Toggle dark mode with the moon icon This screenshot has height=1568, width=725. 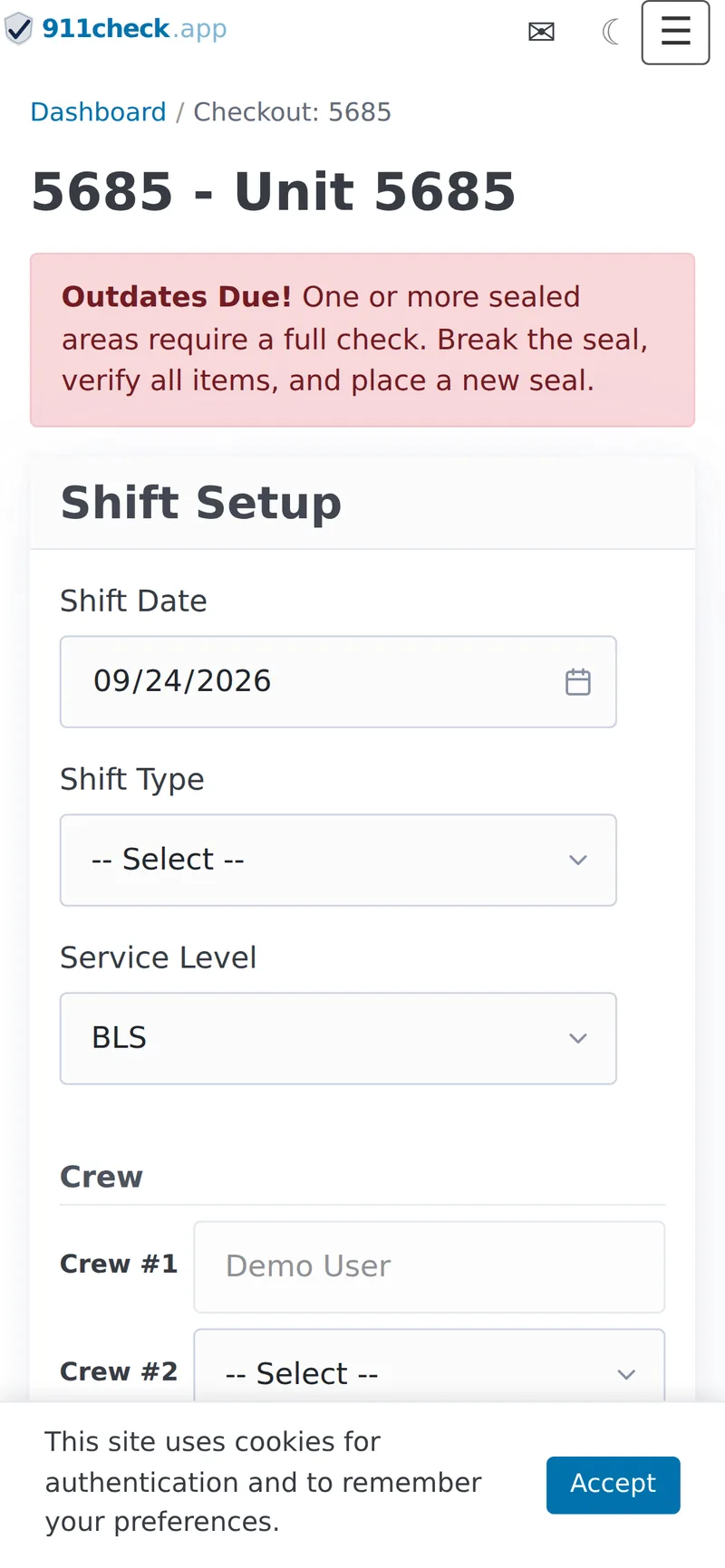tap(611, 33)
